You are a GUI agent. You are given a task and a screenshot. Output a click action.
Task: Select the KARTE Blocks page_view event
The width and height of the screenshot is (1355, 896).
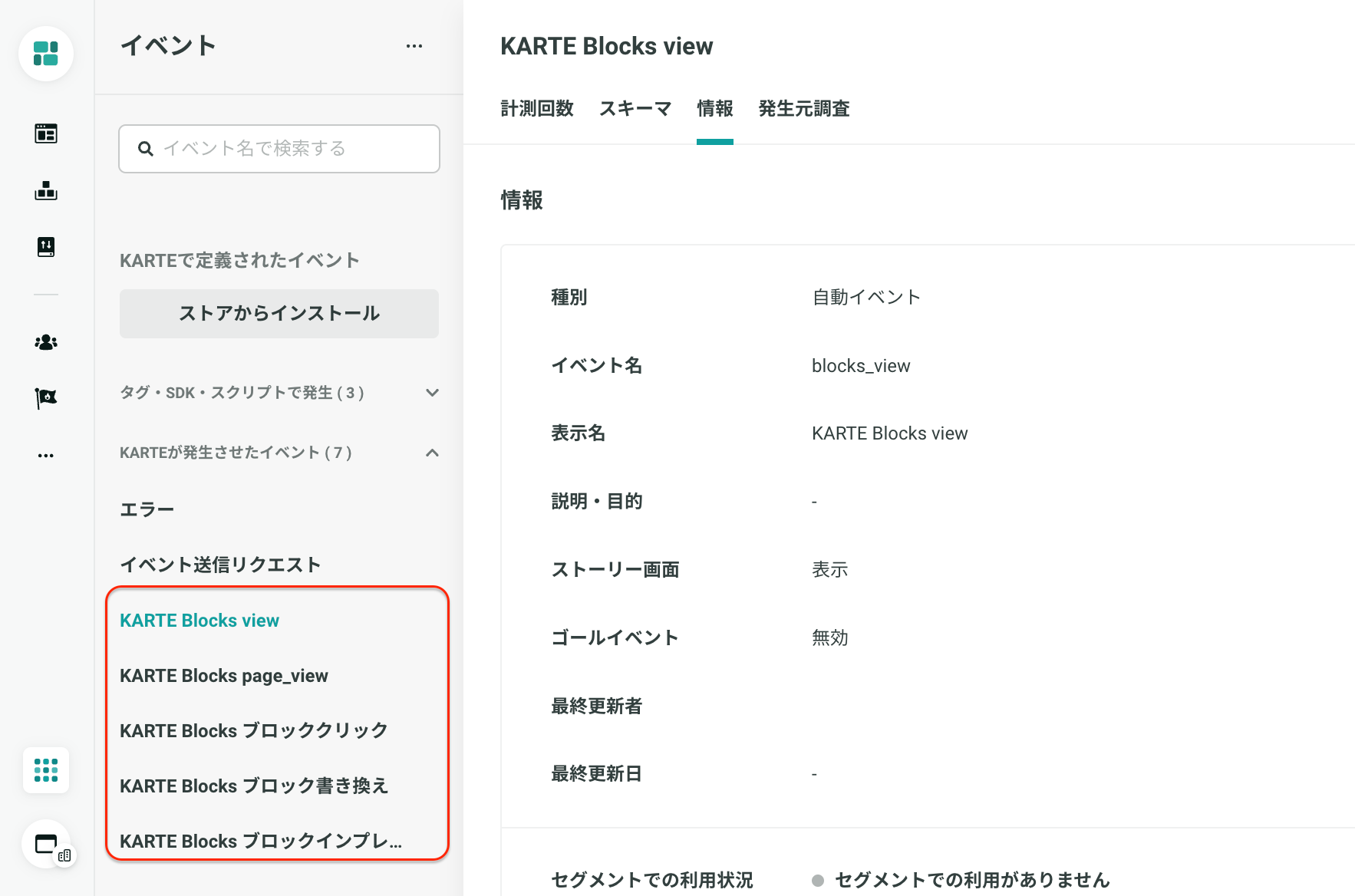(x=224, y=676)
